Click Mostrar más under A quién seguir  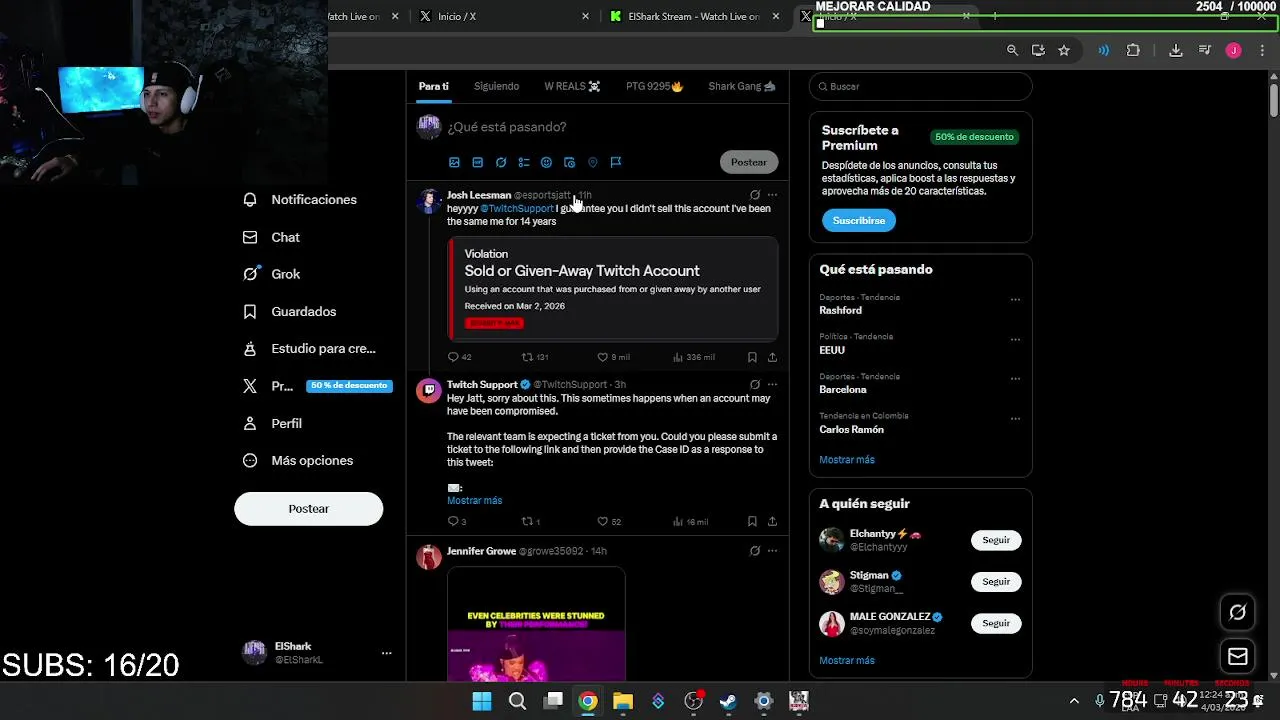pos(847,661)
